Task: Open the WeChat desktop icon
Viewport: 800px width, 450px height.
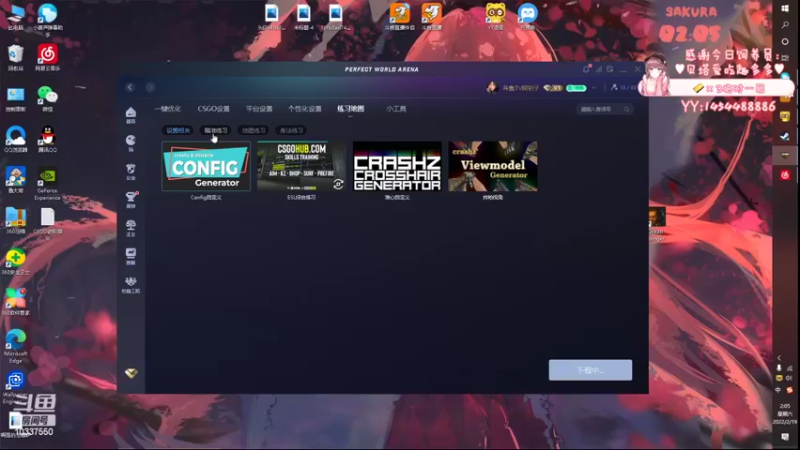Action: (47, 99)
